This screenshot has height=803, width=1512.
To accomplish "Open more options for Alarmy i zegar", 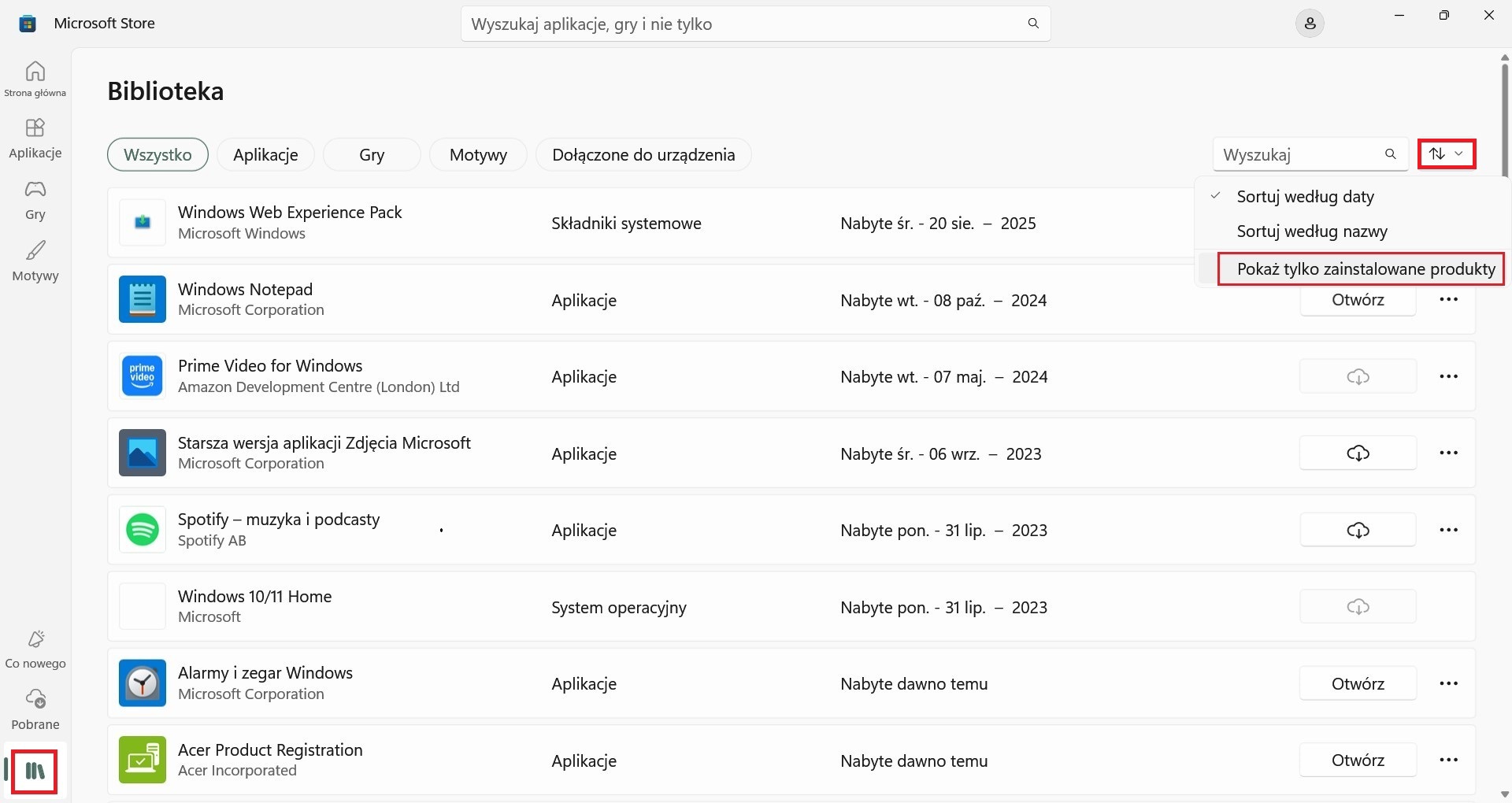I will click(x=1449, y=684).
